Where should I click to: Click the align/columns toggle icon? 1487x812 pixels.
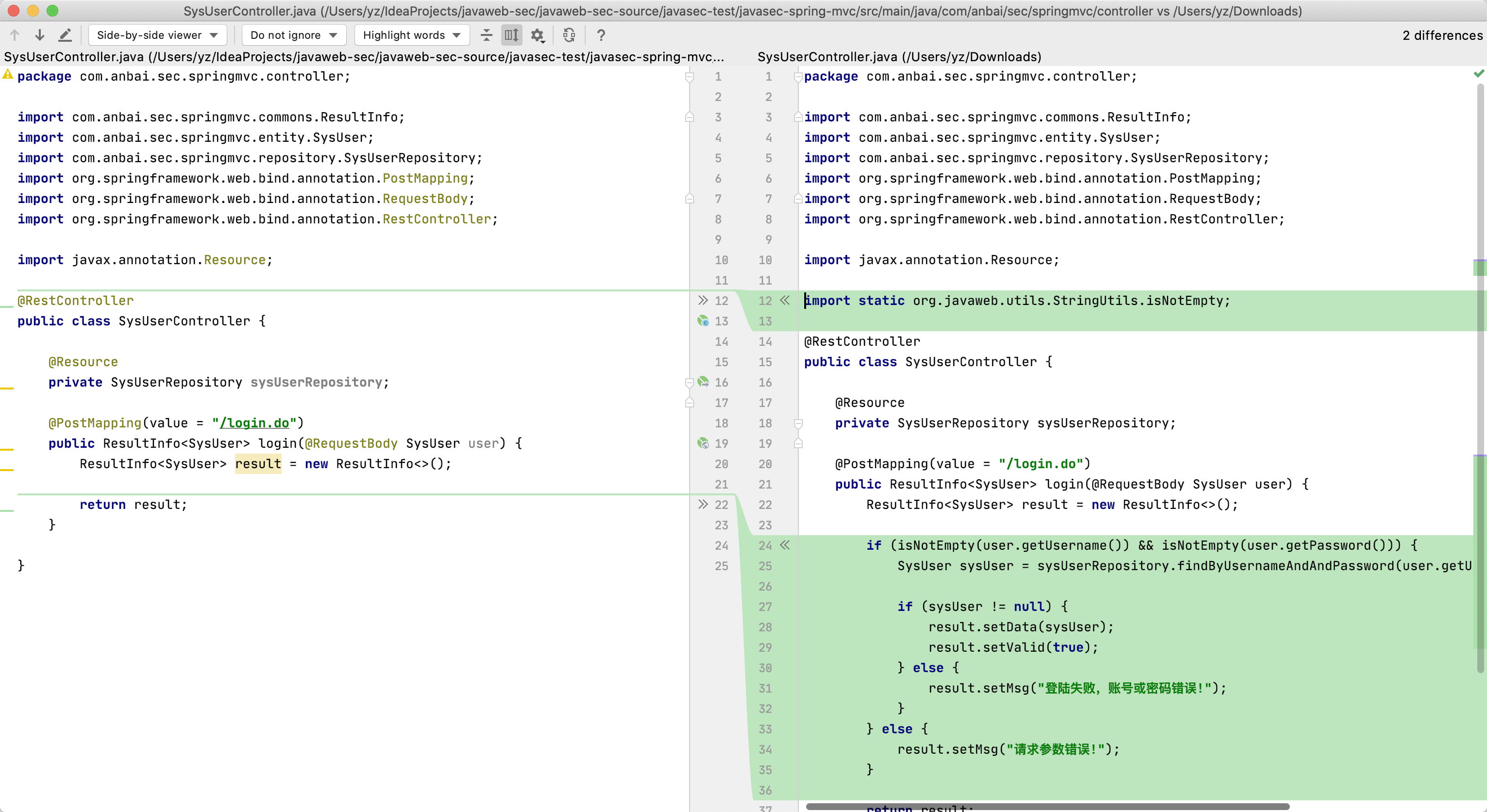(512, 35)
